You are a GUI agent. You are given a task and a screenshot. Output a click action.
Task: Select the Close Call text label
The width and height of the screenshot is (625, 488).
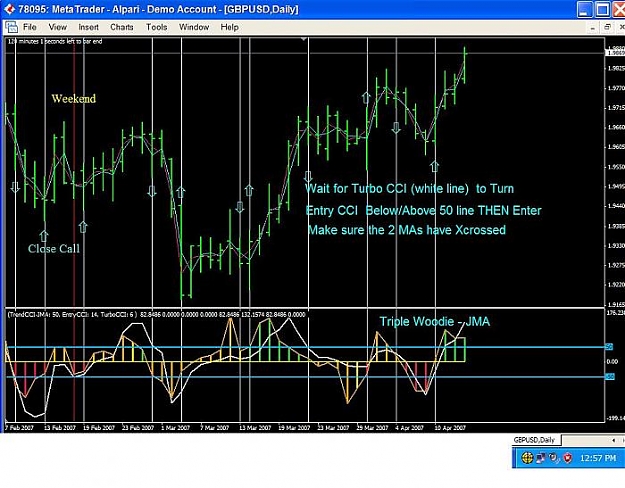(x=54, y=249)
